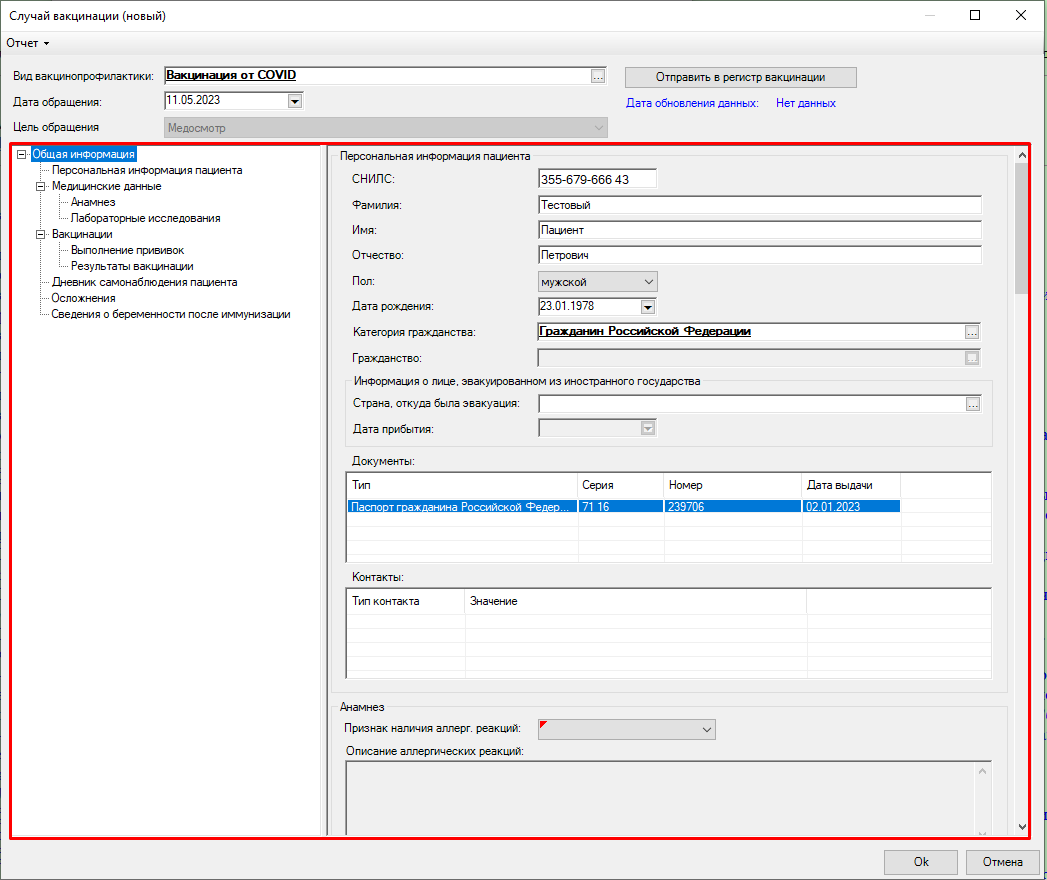1047x880 pixels.
Task: Maximize the Случай вакцинации window
Action: [x=975, y=15]
